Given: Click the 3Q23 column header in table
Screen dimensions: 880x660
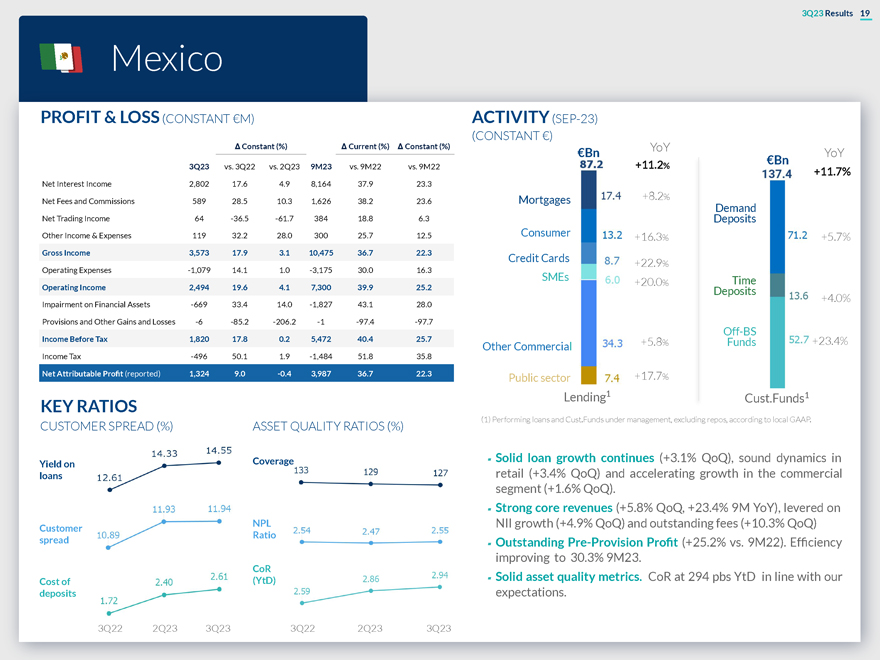Looking at the screenshot, I should (199, 167).
